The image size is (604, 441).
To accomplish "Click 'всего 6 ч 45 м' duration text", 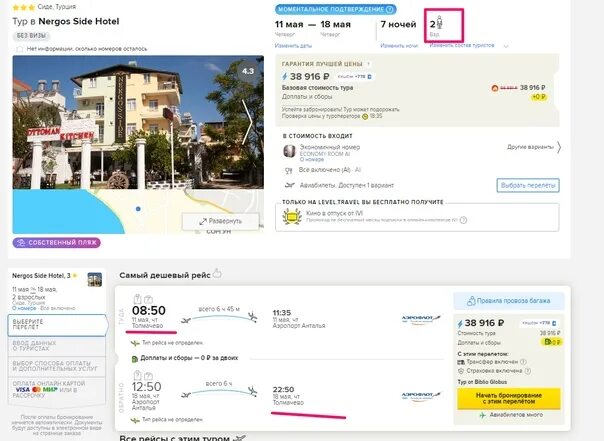I will click(x=219, y=309).
